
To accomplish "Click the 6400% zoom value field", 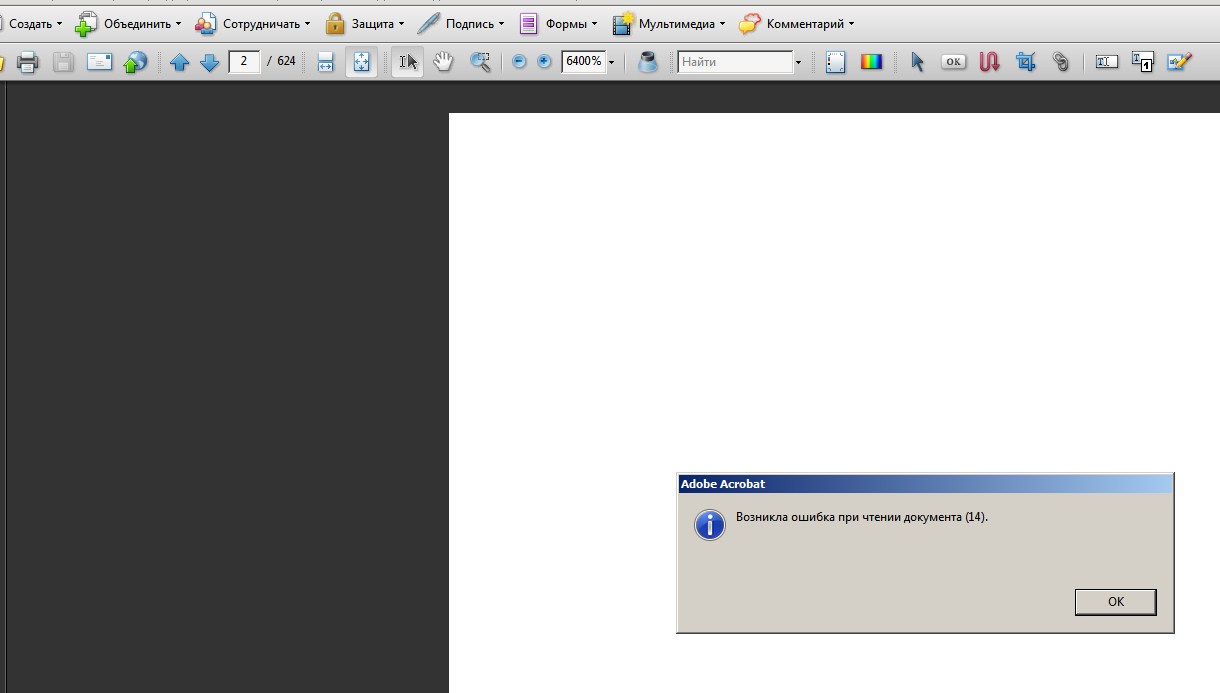I will coord(583,62).
